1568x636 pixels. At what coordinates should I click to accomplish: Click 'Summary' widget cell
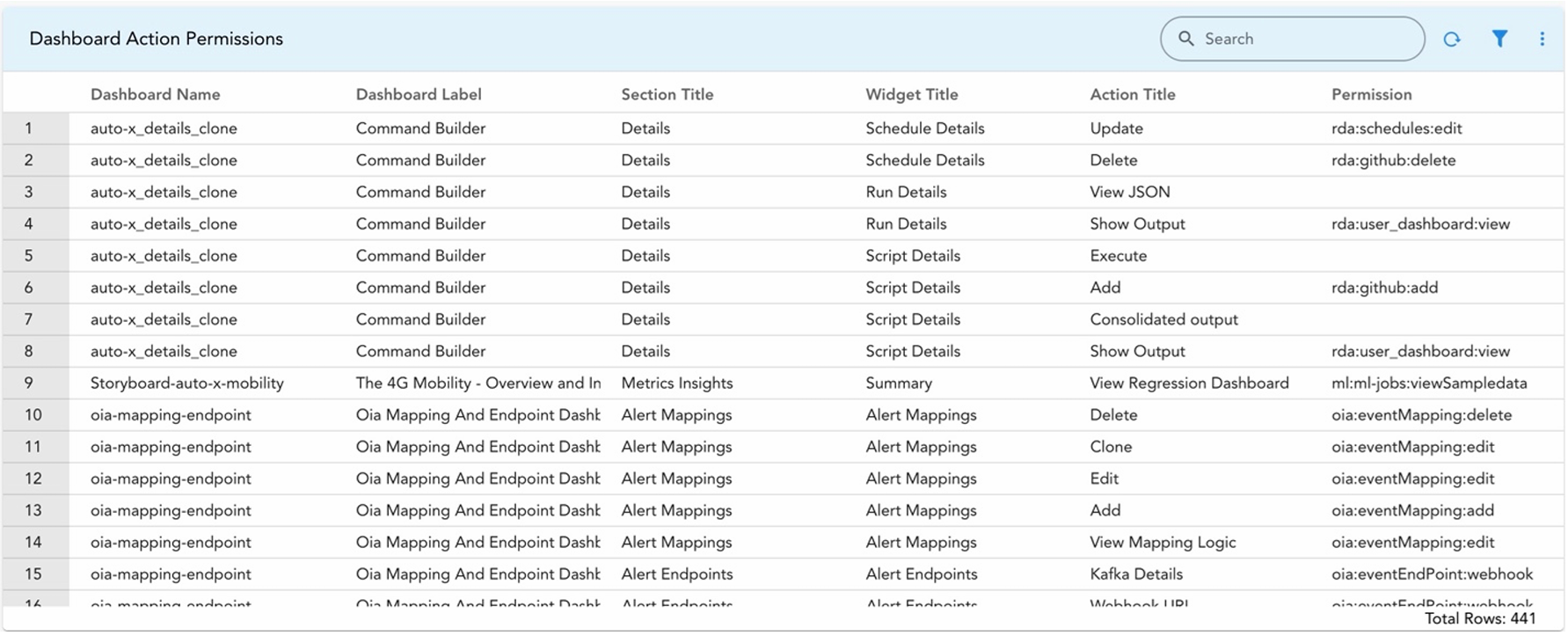coord(899,384)
